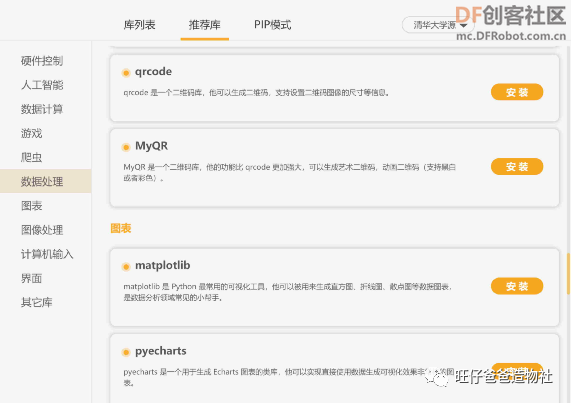Select 其它库 category in sidebar
The width and height of the screenshot is (571, 403).
(x=36, y=302)
